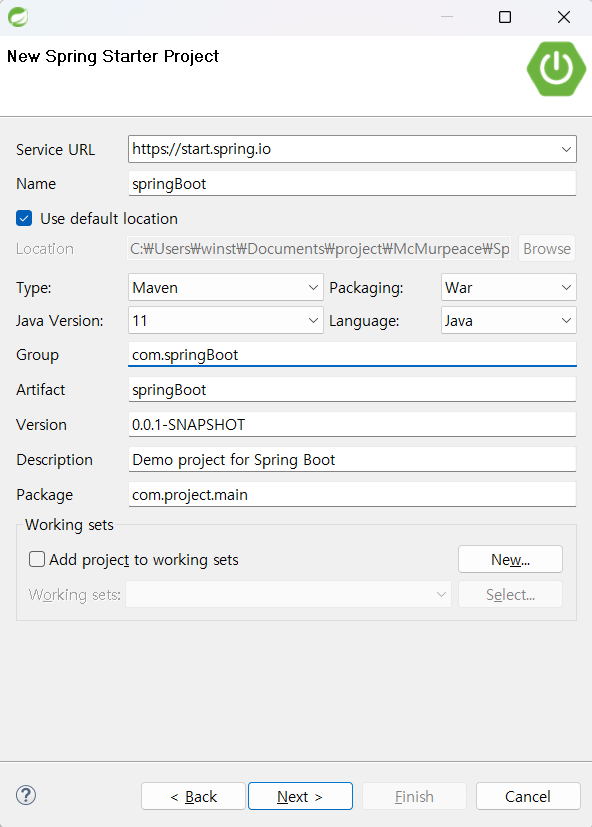This screenshot has height=827, width=592.
Task: Click the Next button
Action: click(300, 796)
